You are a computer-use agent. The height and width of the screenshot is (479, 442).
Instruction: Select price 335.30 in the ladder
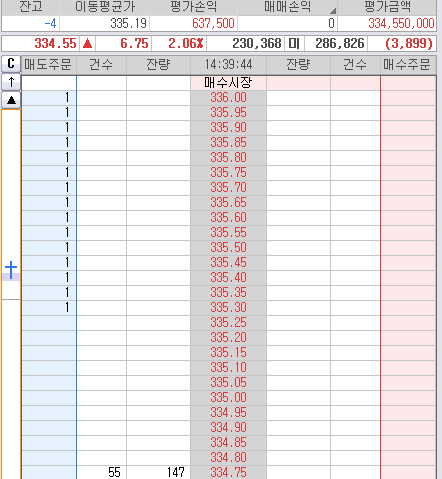[228, 308]
